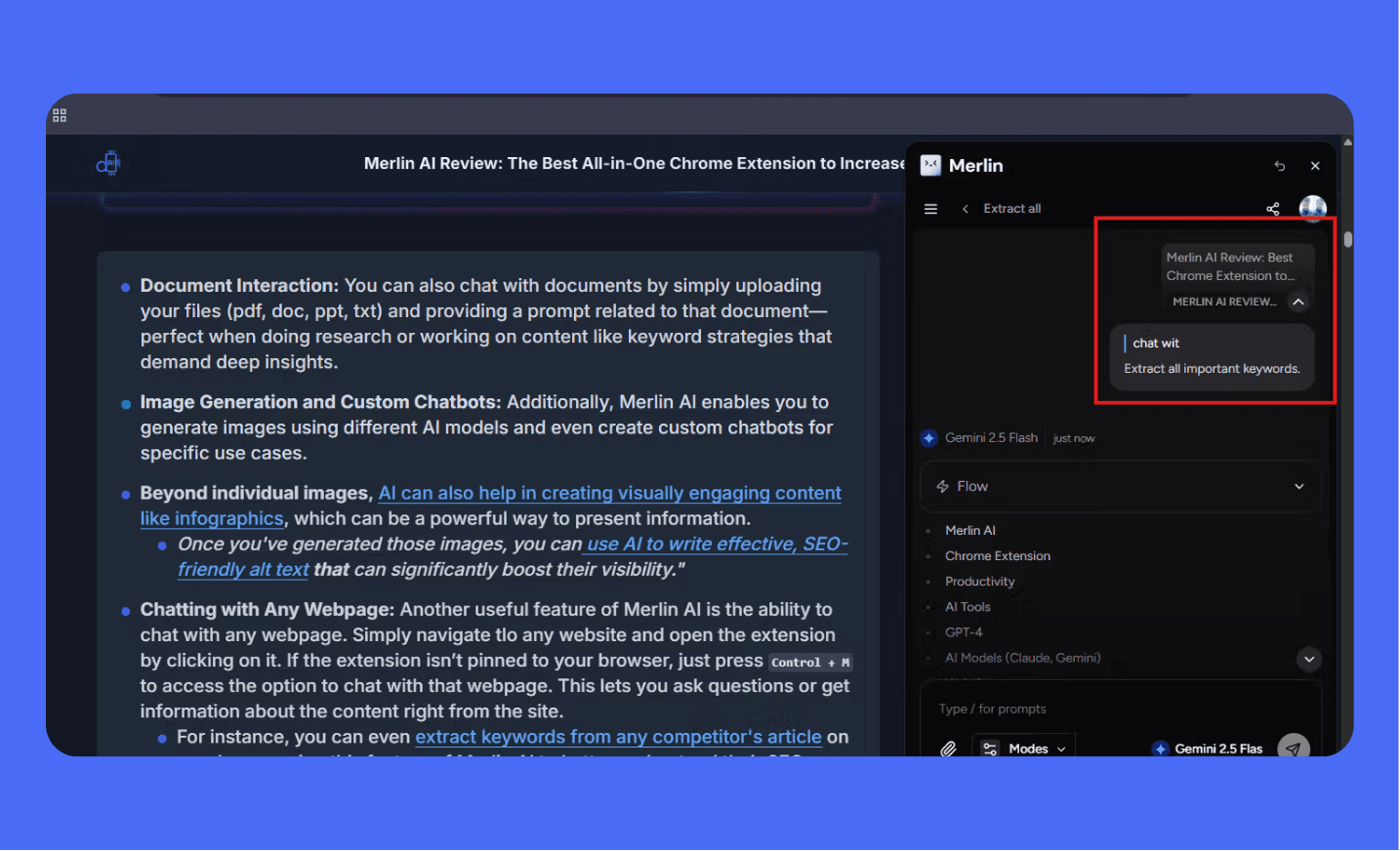The width and height of the screenshot is (1400, 851).
Task: Open link AI can also help in creating visually
Action: click(610, 493)
